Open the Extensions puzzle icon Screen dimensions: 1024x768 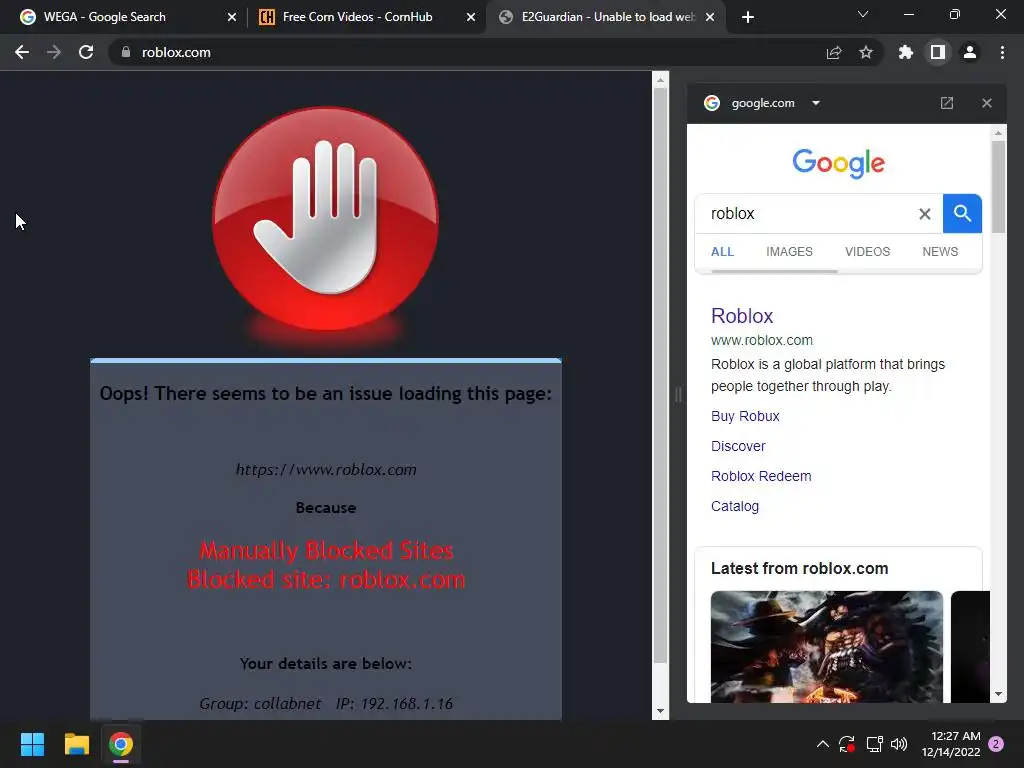[906, 52]
